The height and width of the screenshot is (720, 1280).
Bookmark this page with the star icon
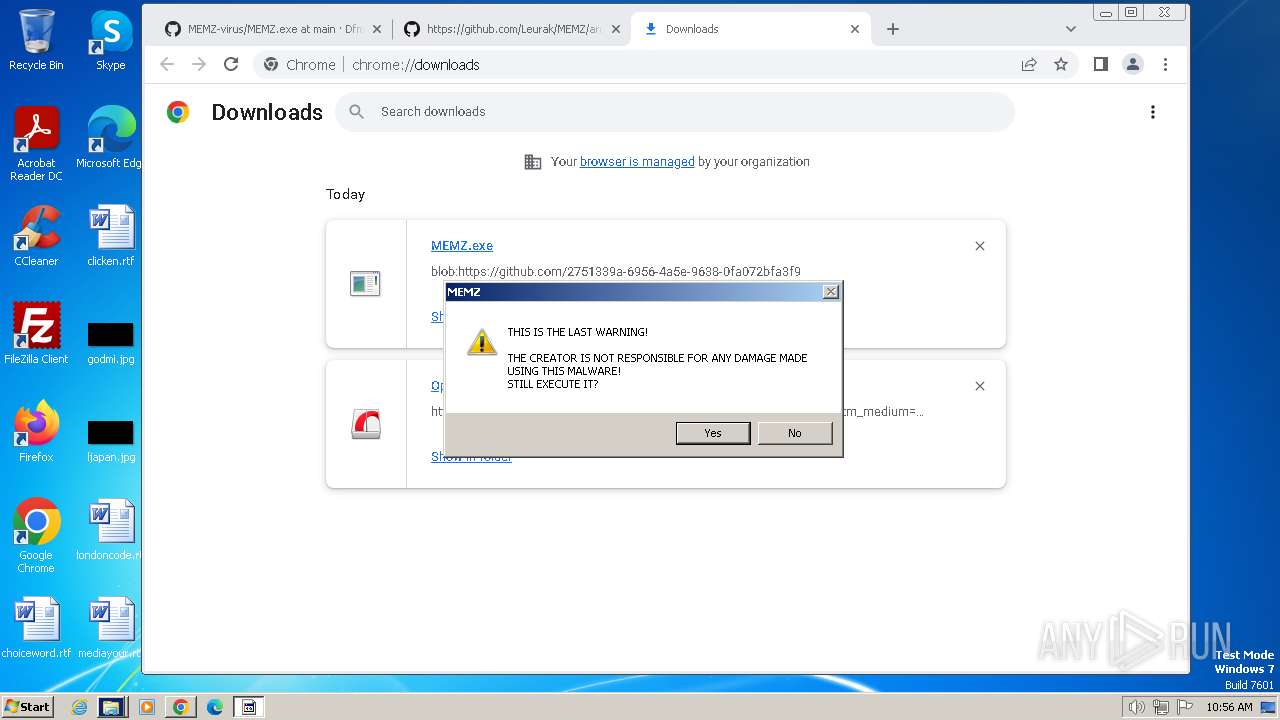1061,64
